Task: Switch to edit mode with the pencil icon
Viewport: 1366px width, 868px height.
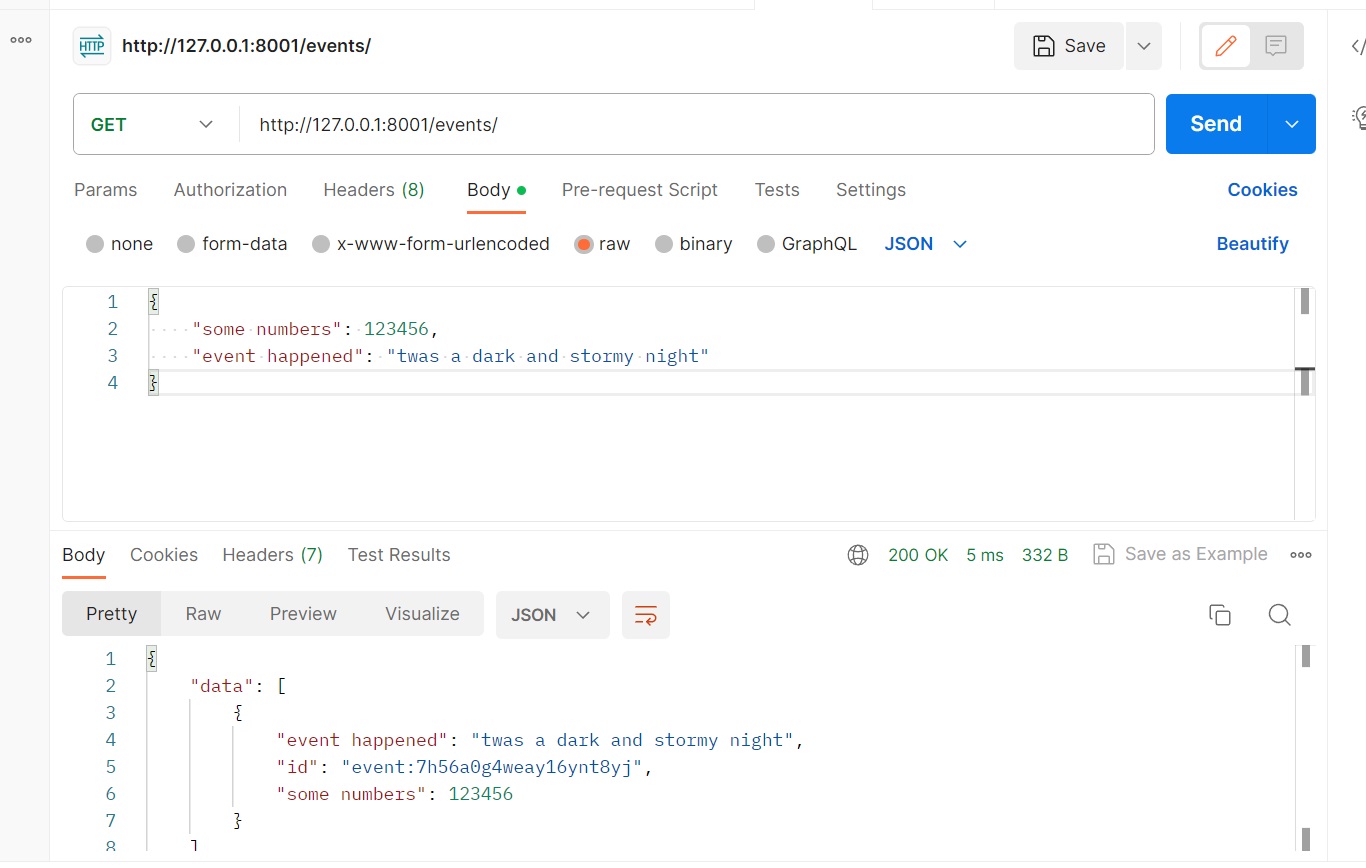Action: point(1226,46)
